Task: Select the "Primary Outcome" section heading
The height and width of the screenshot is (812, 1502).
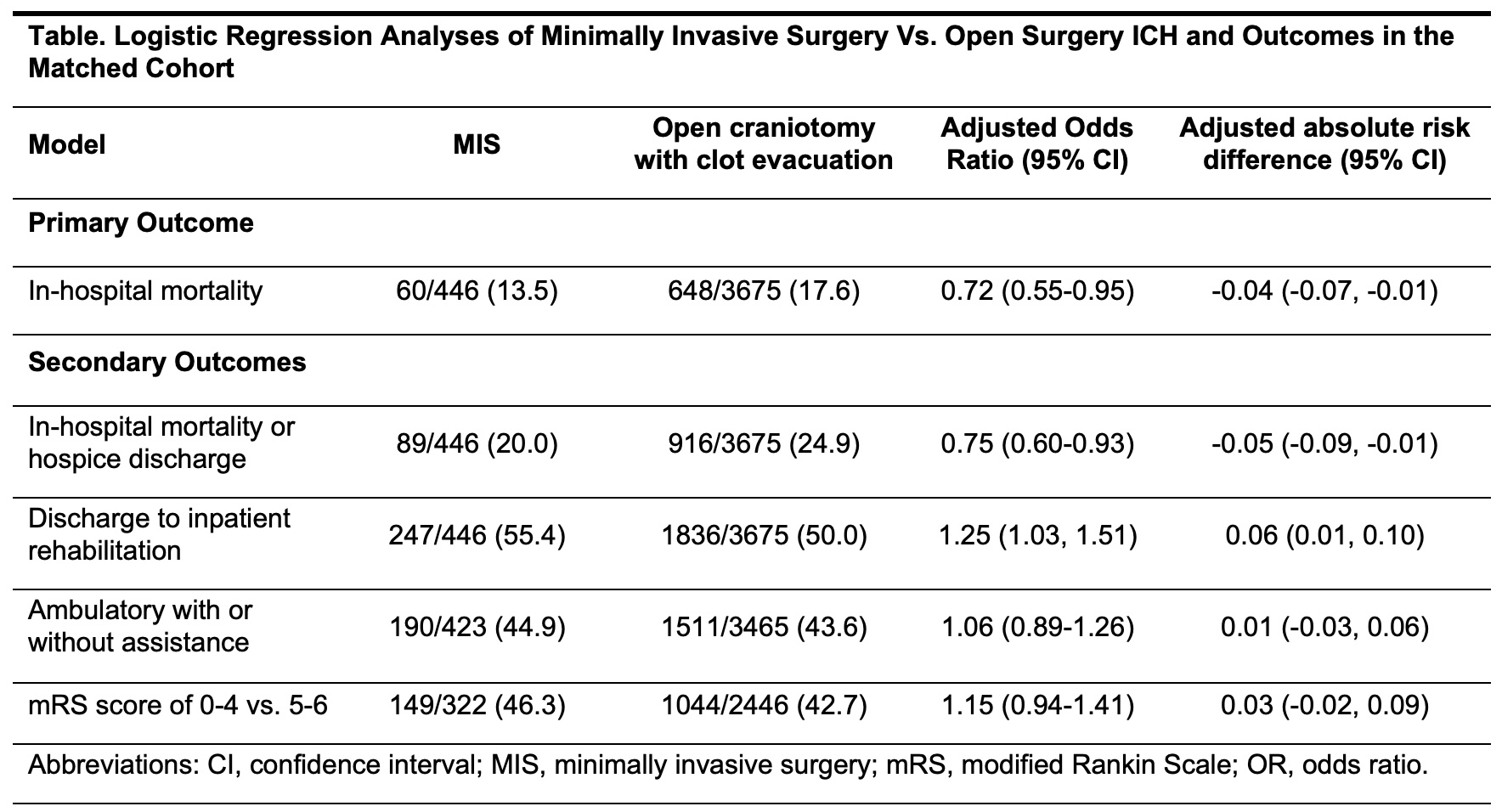Action: 141,223
